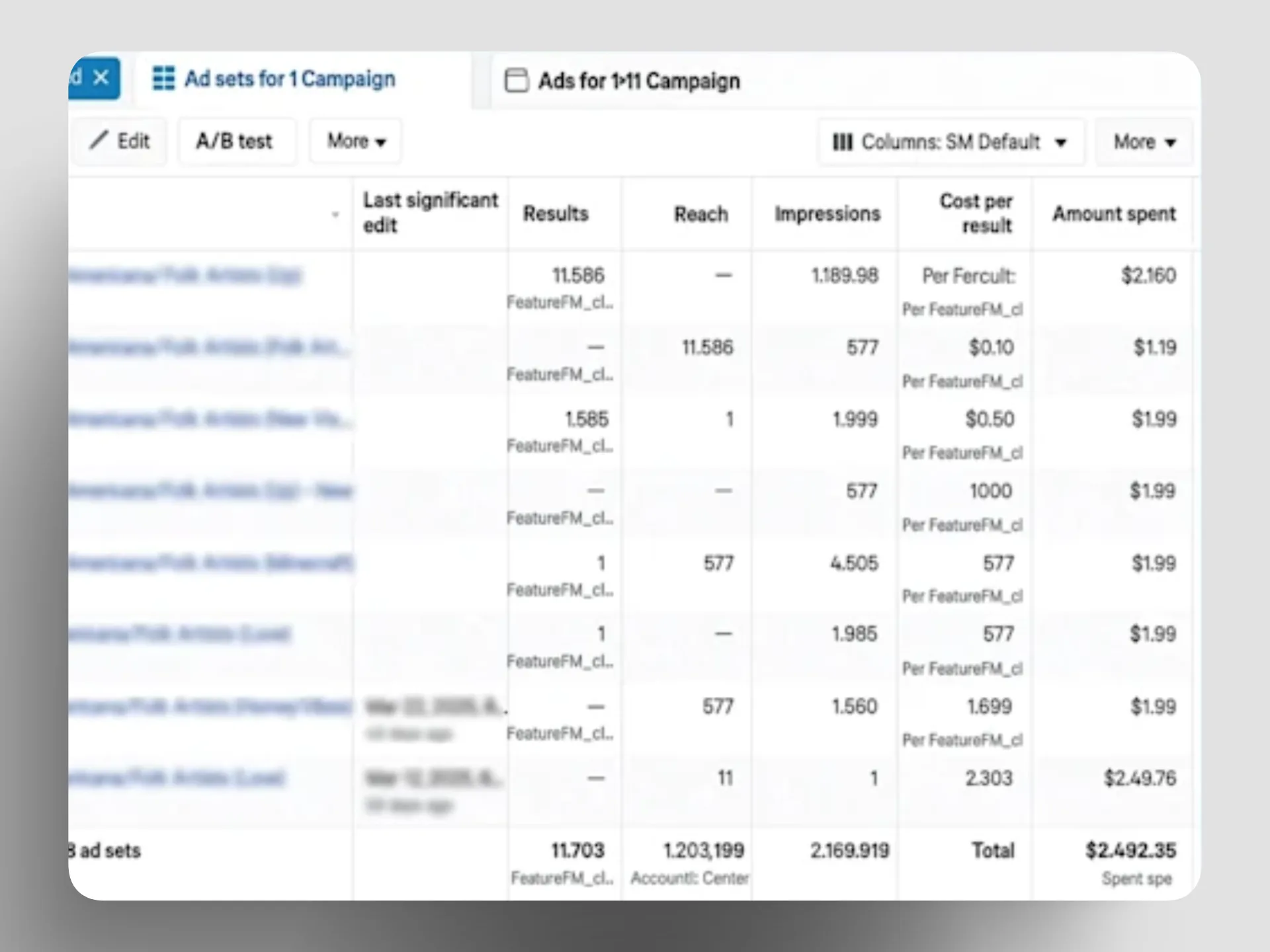
Task: Click the columns bars icon
Action: pos(842,142)
